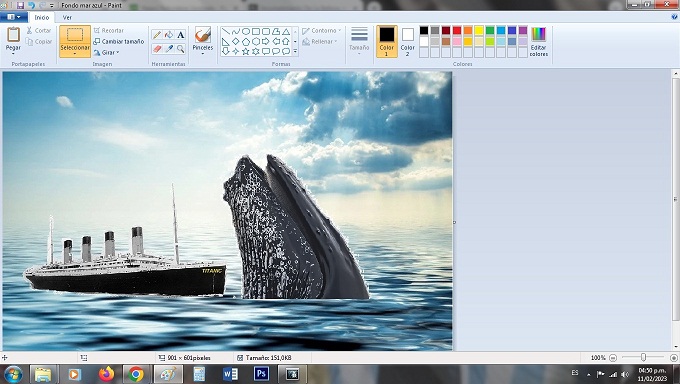Click the Pegar clipboard icon
Image resolution: width=680 pixels, height=384 pixels.
[x=13, y=35]
